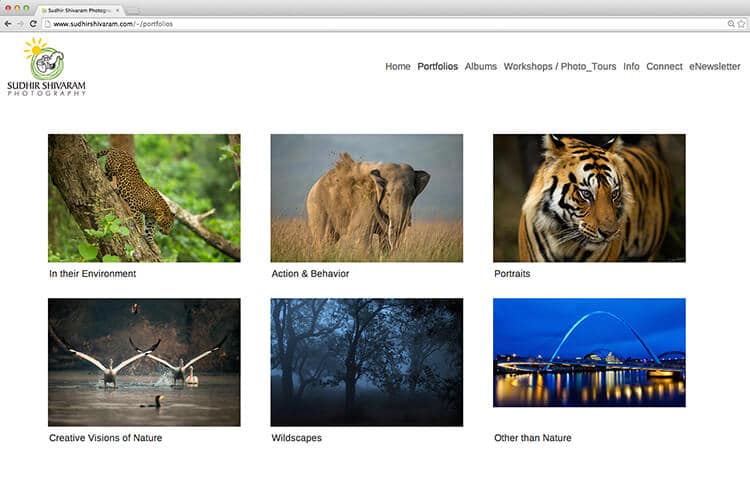The width and height of the screenshot is (750, 486).
Task: Open Workshops / Photo_Tours navigation link
Action: (559, 67)
